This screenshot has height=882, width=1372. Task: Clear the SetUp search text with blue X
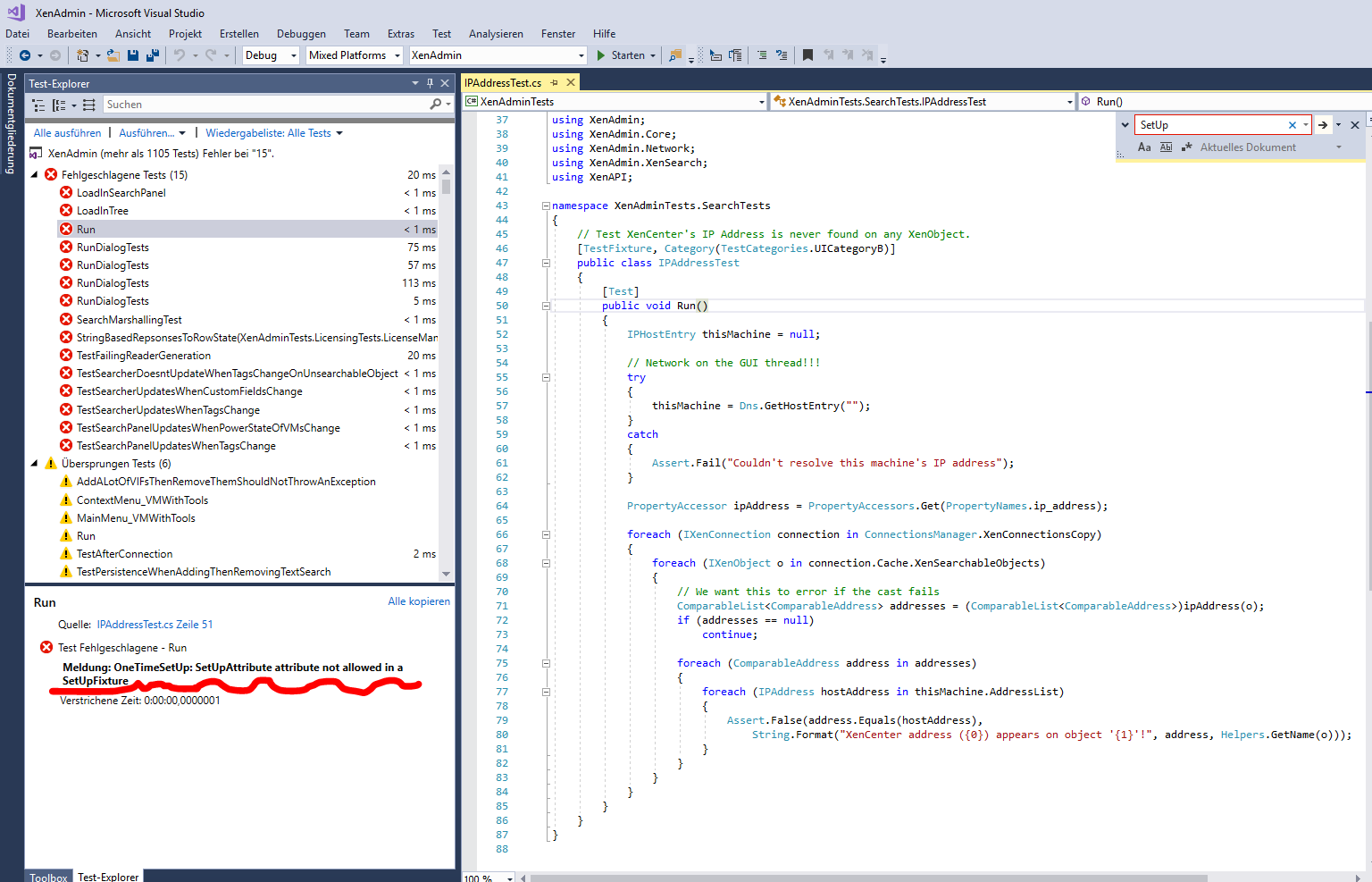click(1292, 125)
